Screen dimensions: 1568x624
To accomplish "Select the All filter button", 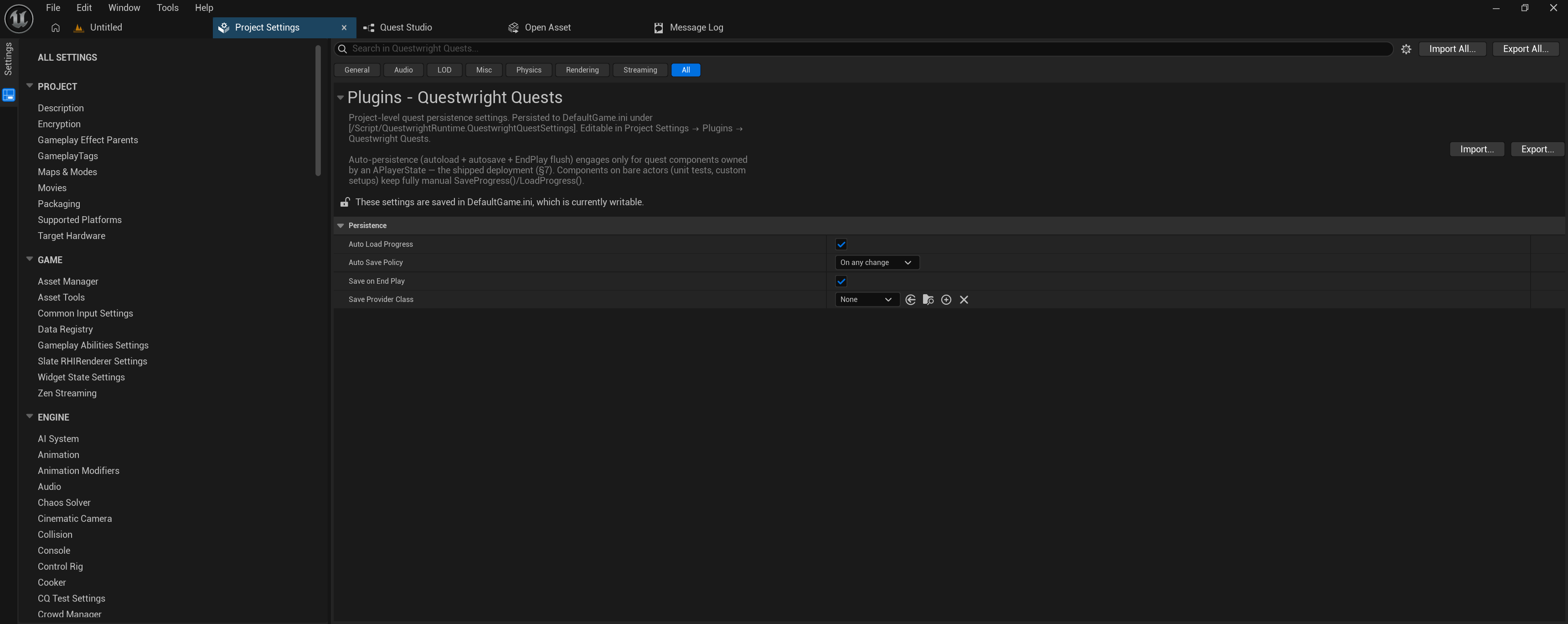I will click(x=686, y=70).
